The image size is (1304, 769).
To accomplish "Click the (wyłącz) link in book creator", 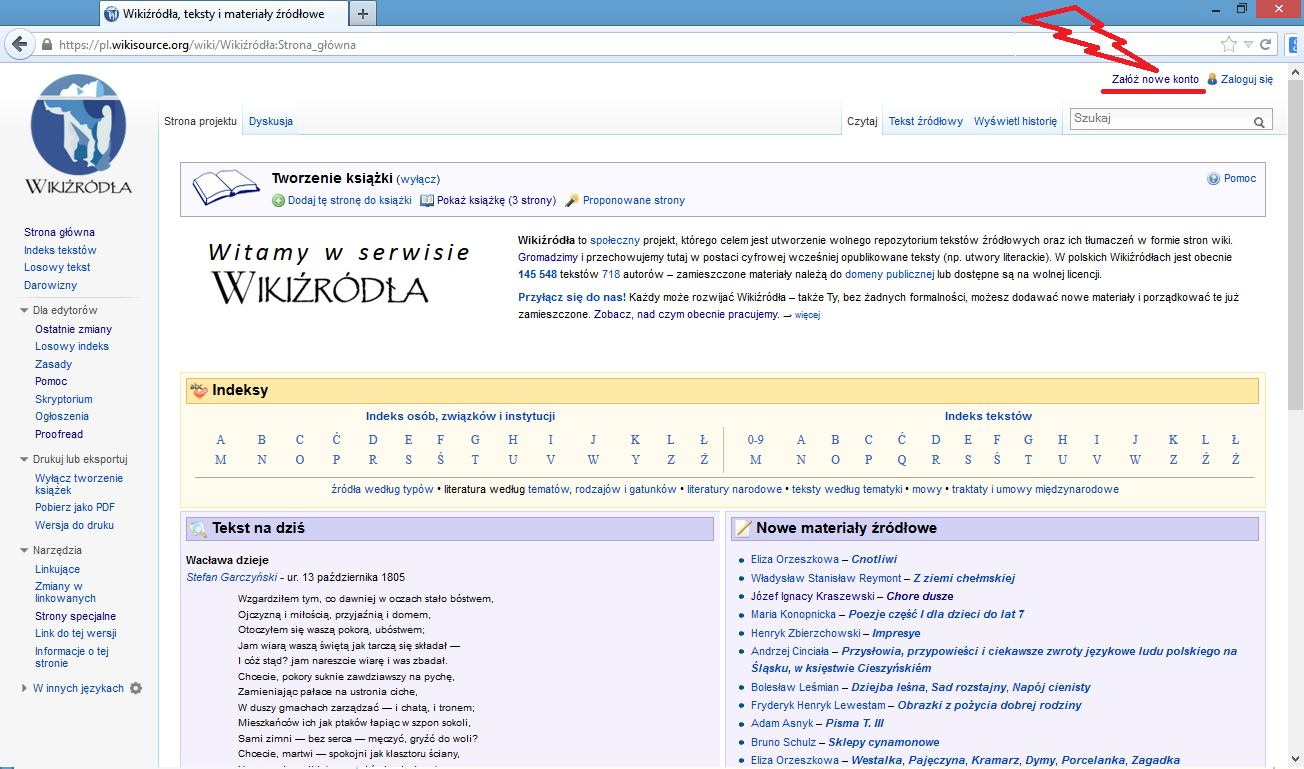I will click(418, 179).
